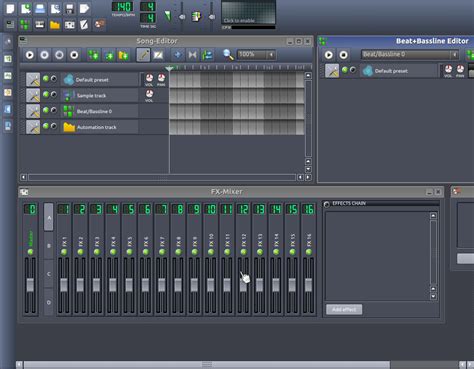Open track actions menu in Beat+Bassline Editor
The height and width of the screenshot is (369, 474).
coord(332,71)
